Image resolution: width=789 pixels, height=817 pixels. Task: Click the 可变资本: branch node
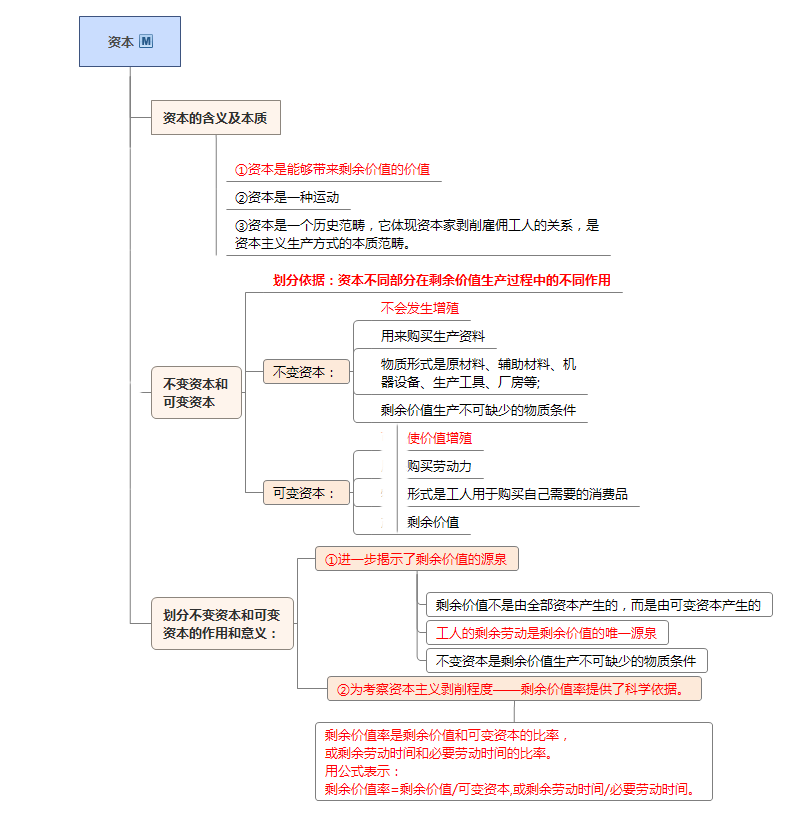[x=306, y=493]
